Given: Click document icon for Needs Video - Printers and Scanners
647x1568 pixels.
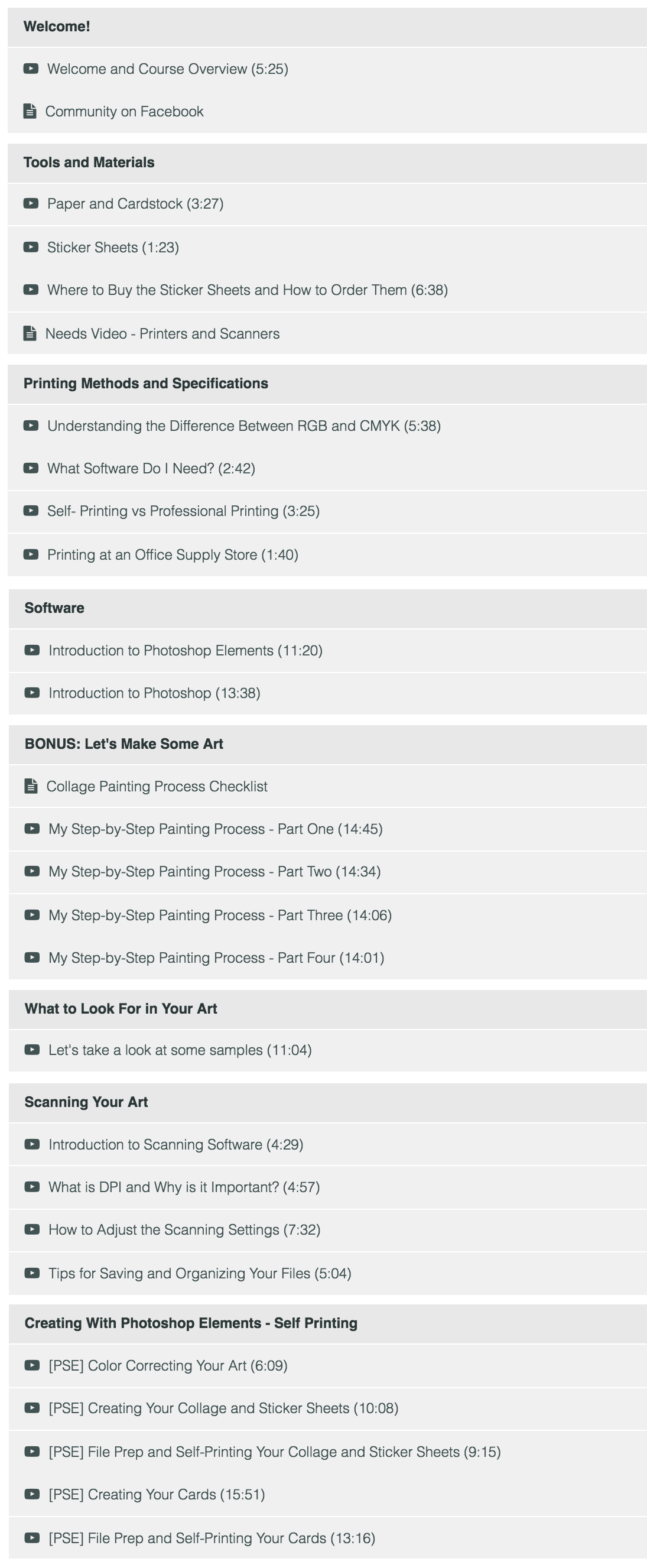Looking at the screenshot, I should tap(30, 333).
